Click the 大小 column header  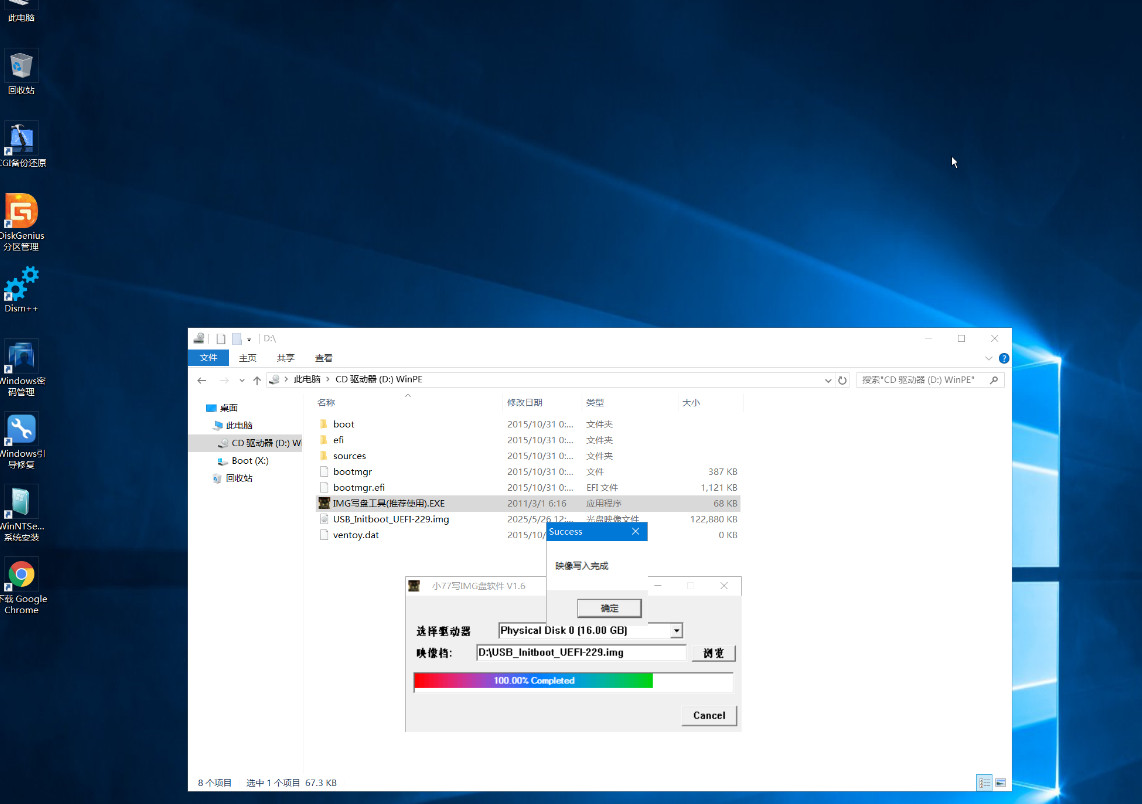[690, 403]
